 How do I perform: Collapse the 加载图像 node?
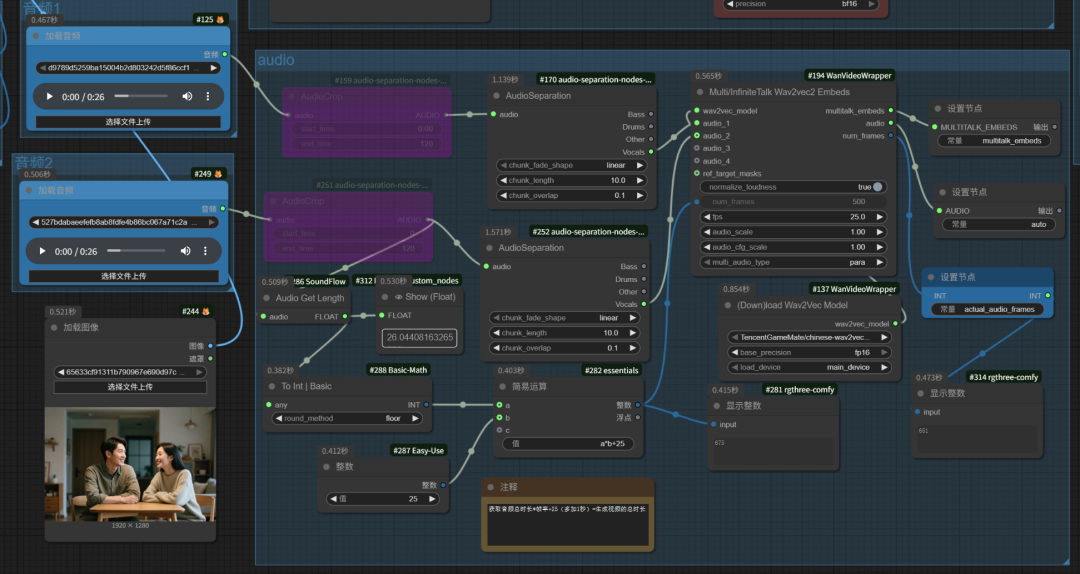coord(54,328)
